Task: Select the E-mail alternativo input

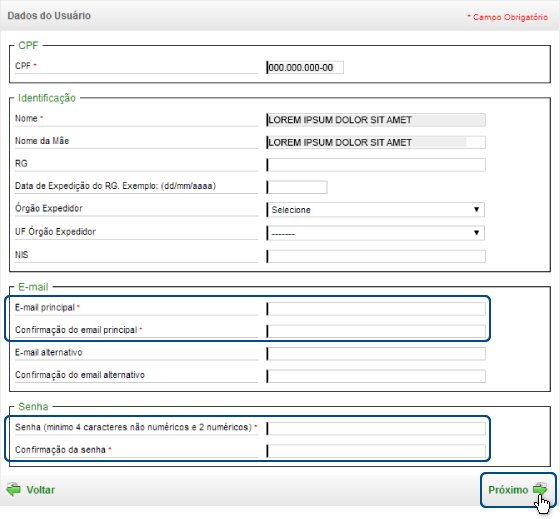Action: click(376, 354)
